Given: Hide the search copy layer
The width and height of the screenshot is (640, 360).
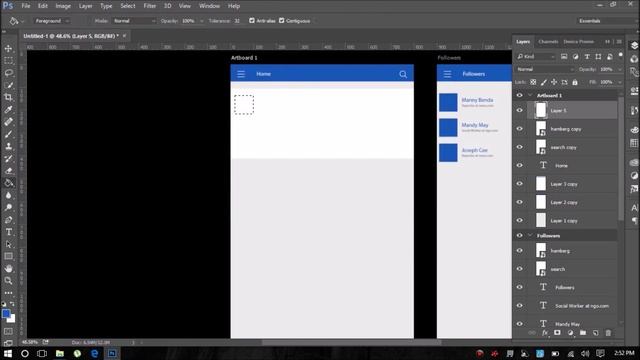Looking at the screenshot, I should click(520, 147).
